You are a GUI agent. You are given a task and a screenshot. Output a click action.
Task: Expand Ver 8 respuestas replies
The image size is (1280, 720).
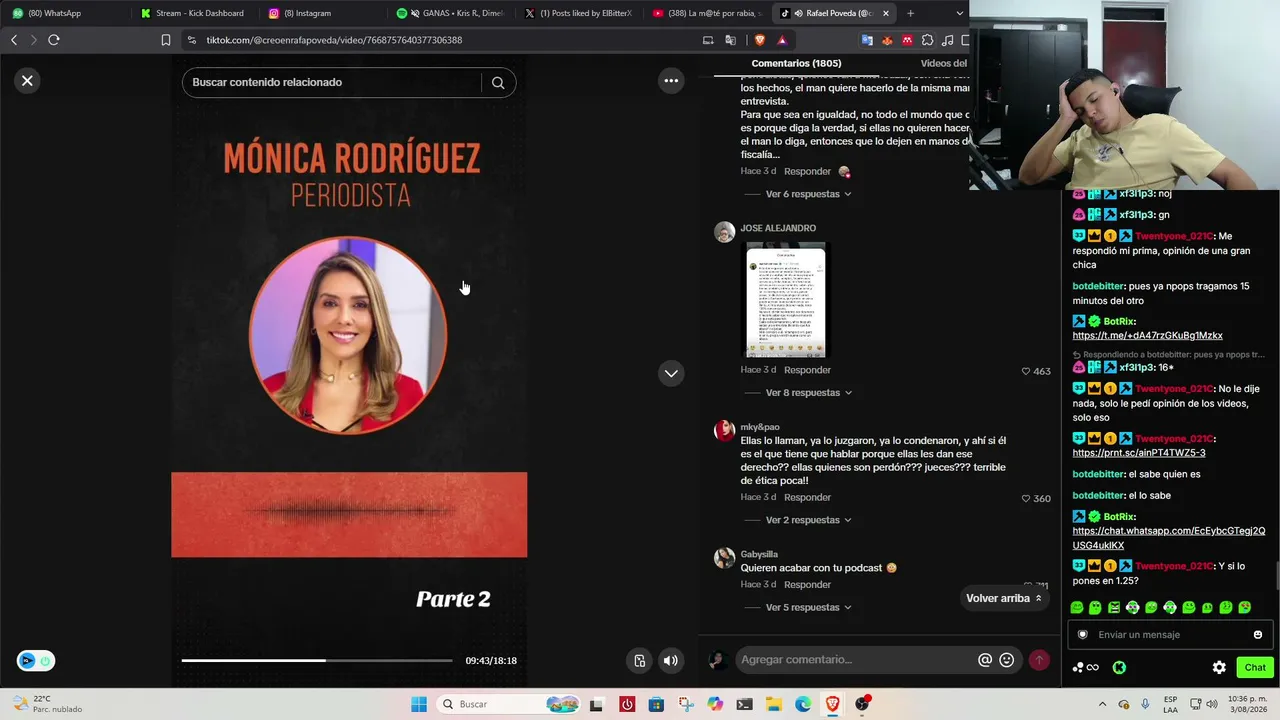click(x=808, y=393)
